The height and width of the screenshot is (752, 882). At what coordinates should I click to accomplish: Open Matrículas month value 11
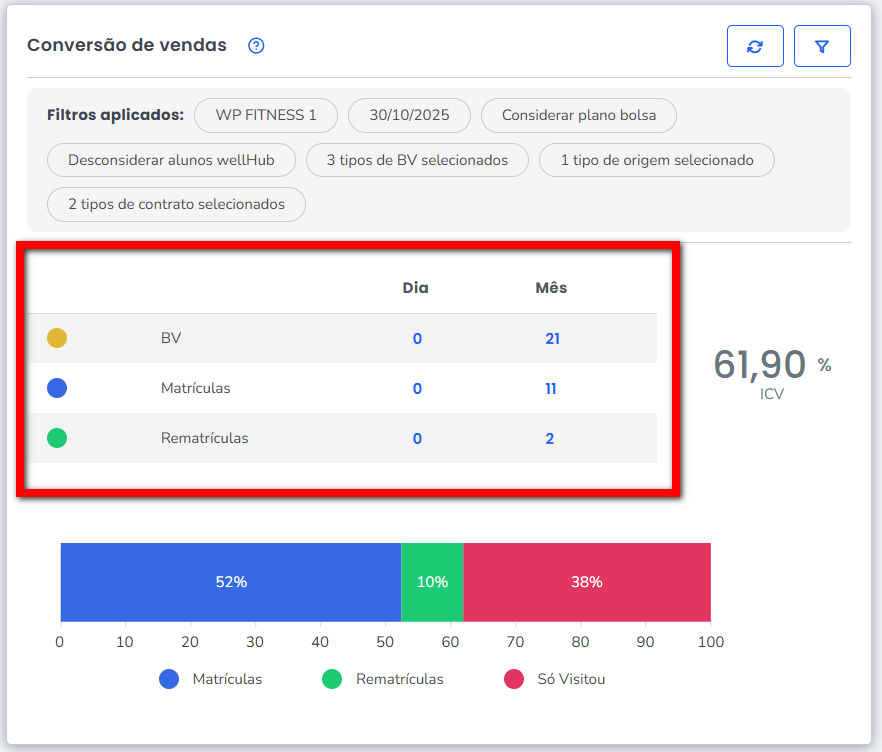551,388
